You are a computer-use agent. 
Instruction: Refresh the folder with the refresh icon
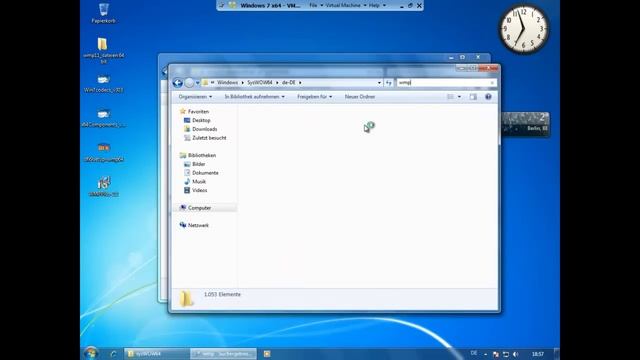pos(389,82)
